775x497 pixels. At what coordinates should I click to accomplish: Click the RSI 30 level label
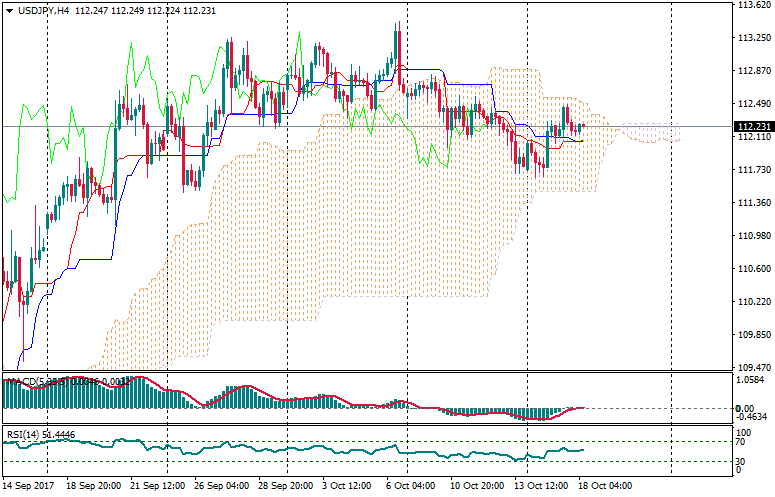743,460
